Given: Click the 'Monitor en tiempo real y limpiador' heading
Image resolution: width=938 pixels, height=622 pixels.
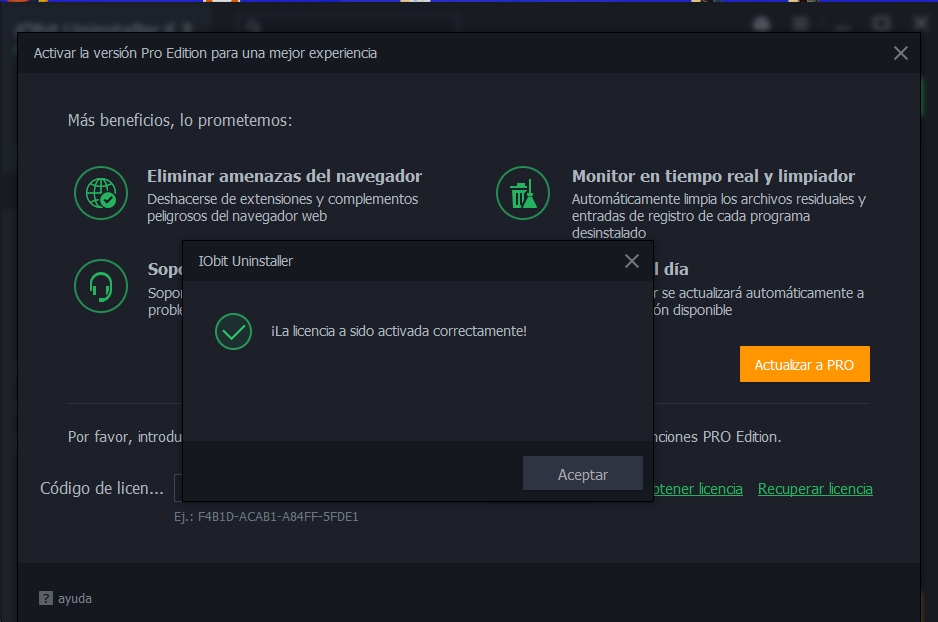Looking at the screenshot, I should coord(713,176).
